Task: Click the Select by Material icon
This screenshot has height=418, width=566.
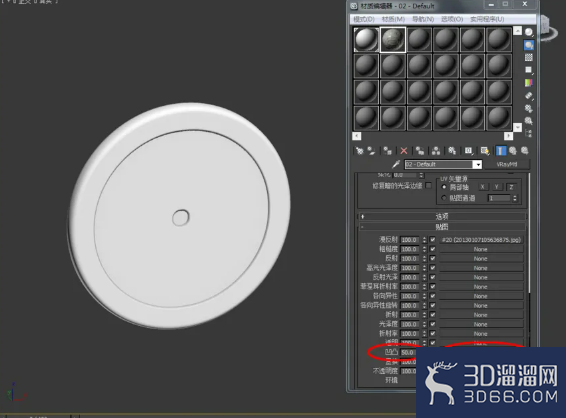Action: coord(529,121)
